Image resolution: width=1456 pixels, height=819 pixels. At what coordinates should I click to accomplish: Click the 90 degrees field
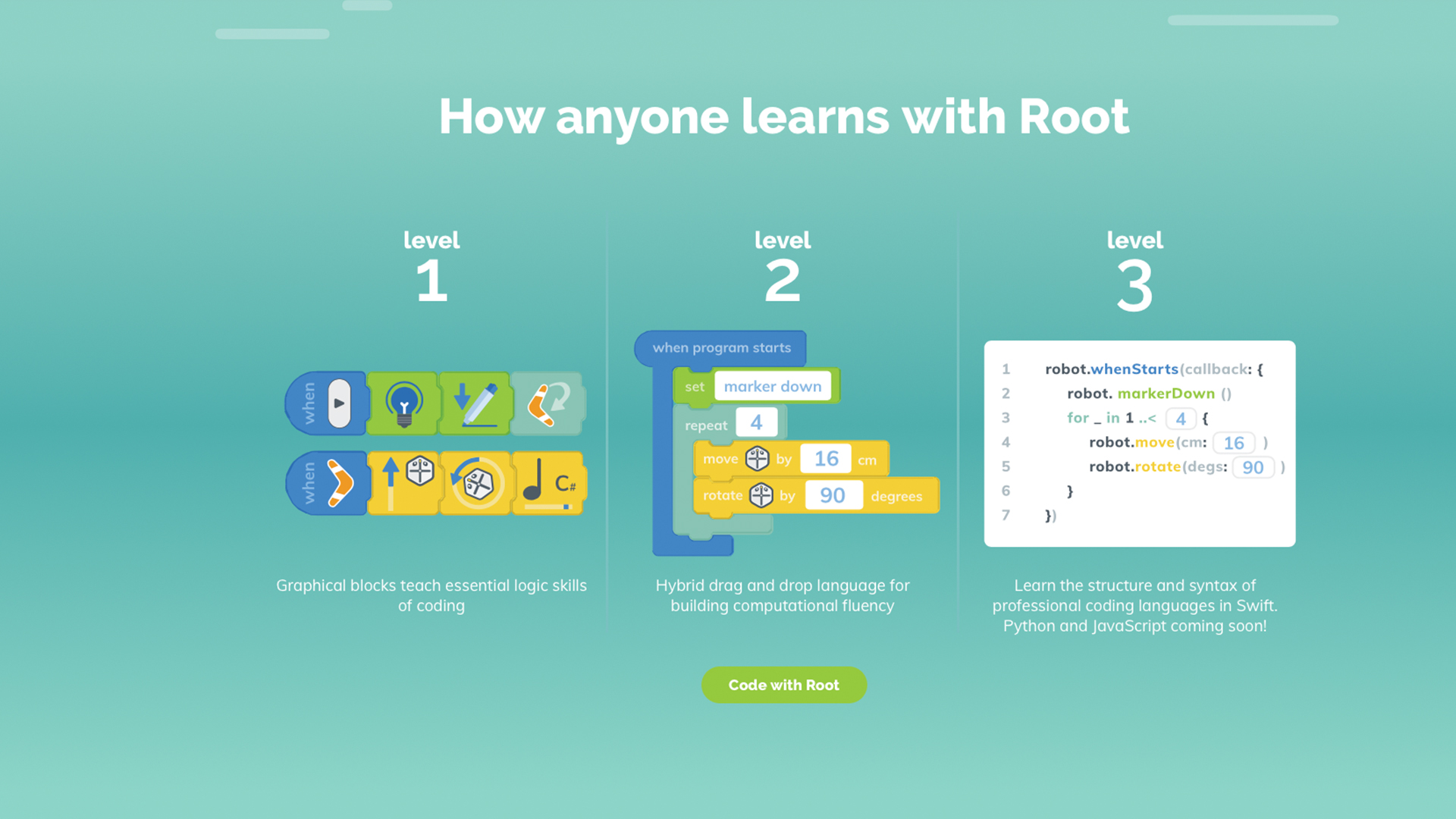[x=833, y=495]
